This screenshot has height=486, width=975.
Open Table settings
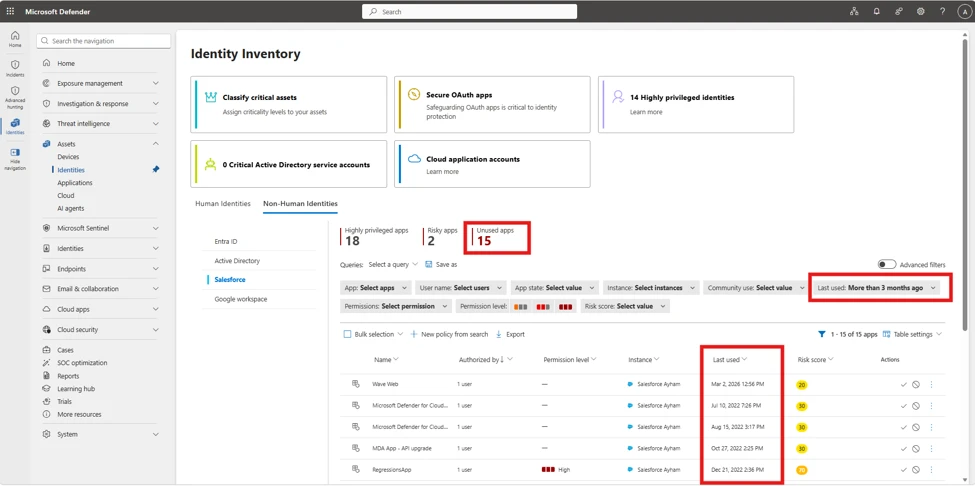click(912, 334)
